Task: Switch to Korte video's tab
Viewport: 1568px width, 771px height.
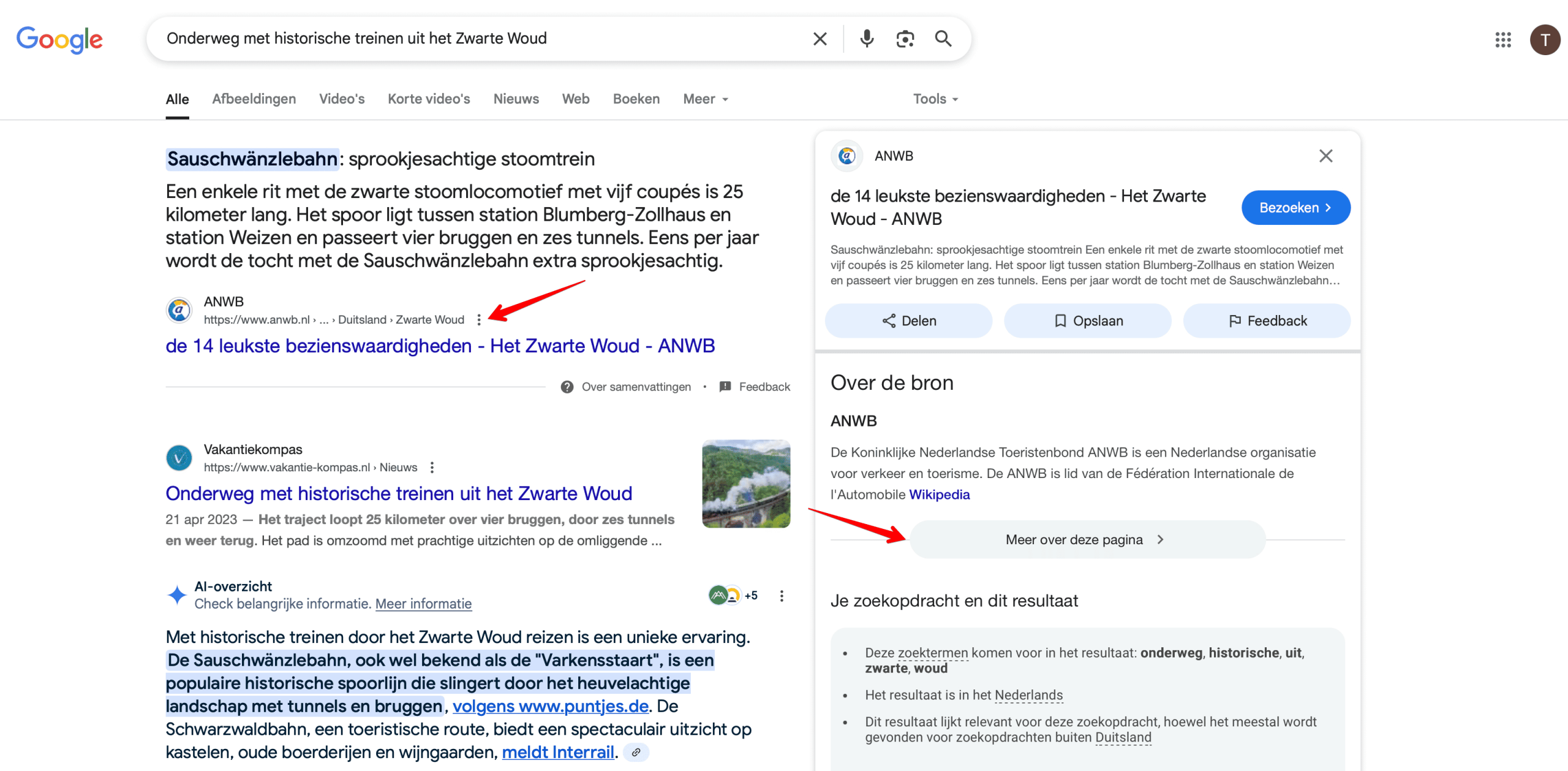Action: click(429, 99)
